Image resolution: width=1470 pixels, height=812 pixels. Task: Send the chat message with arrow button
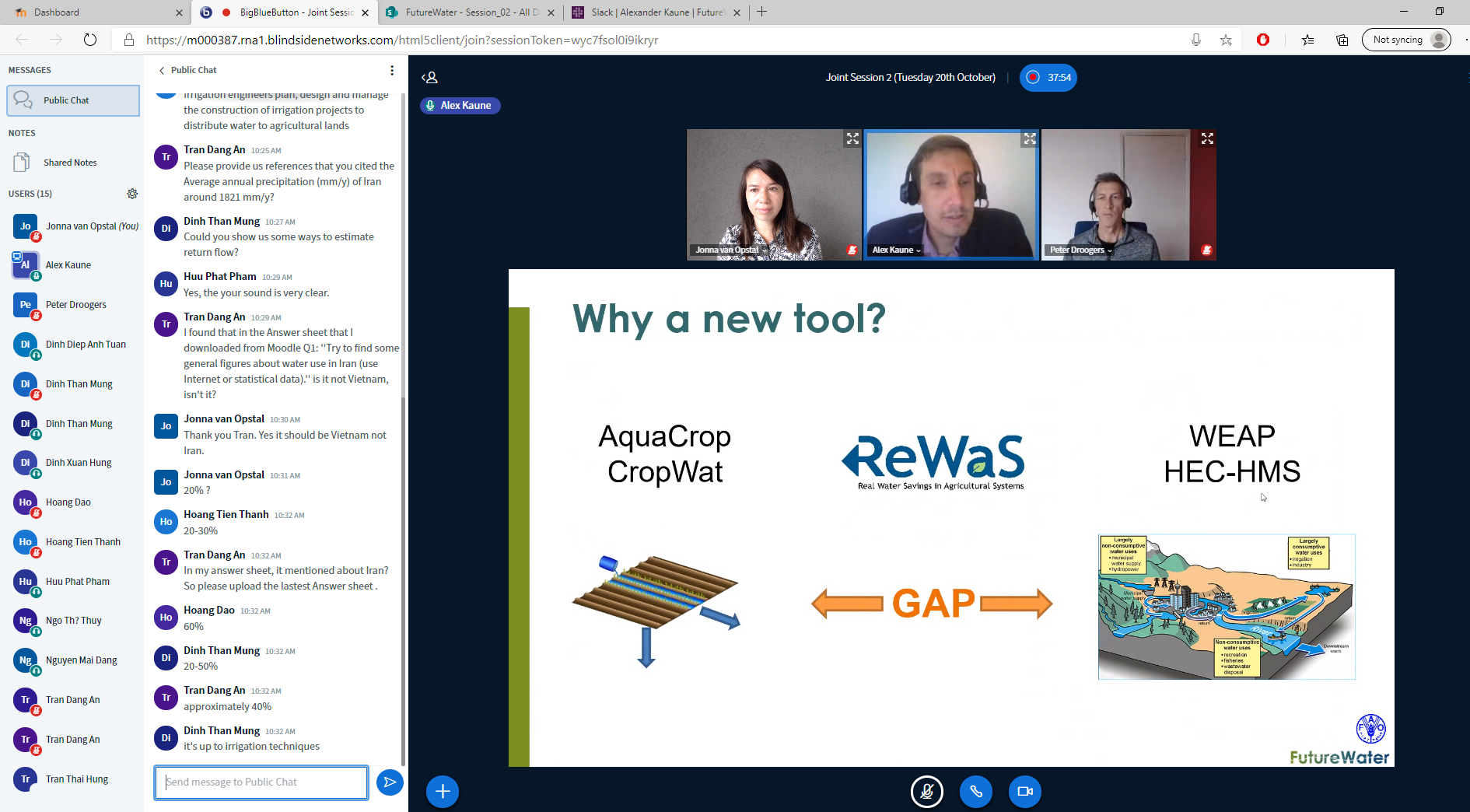point(390,782)
